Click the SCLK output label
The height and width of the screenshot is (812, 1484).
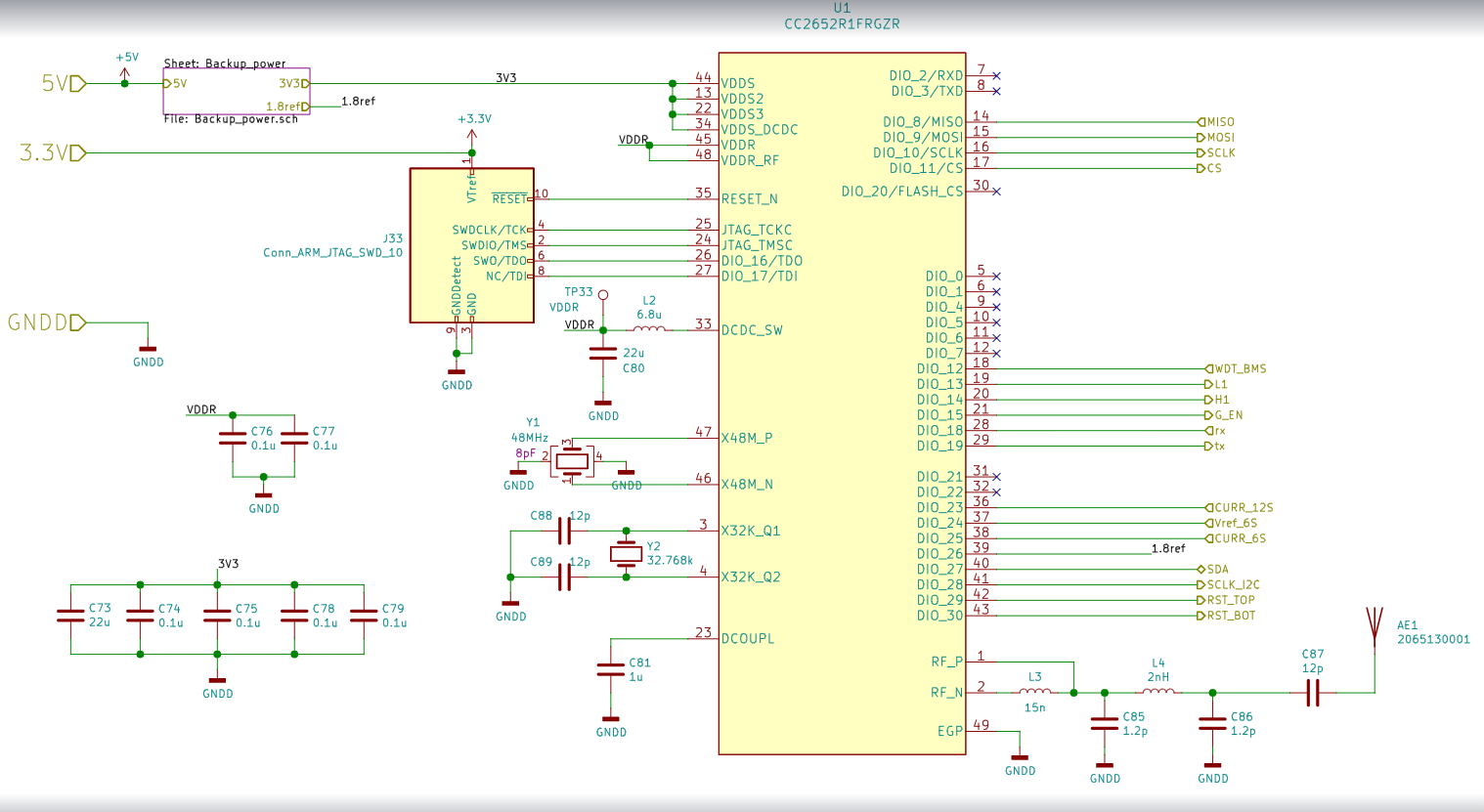(x=1216, y=153)
